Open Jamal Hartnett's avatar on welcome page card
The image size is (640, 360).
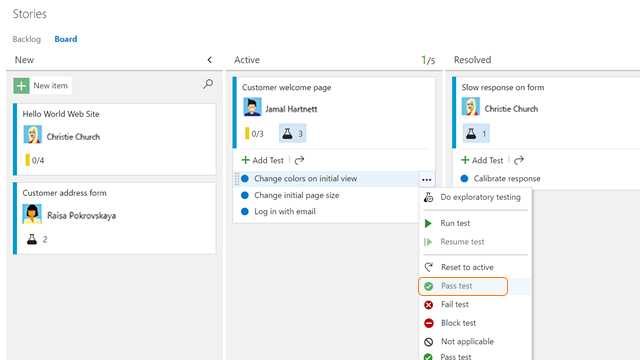(252, 107)
